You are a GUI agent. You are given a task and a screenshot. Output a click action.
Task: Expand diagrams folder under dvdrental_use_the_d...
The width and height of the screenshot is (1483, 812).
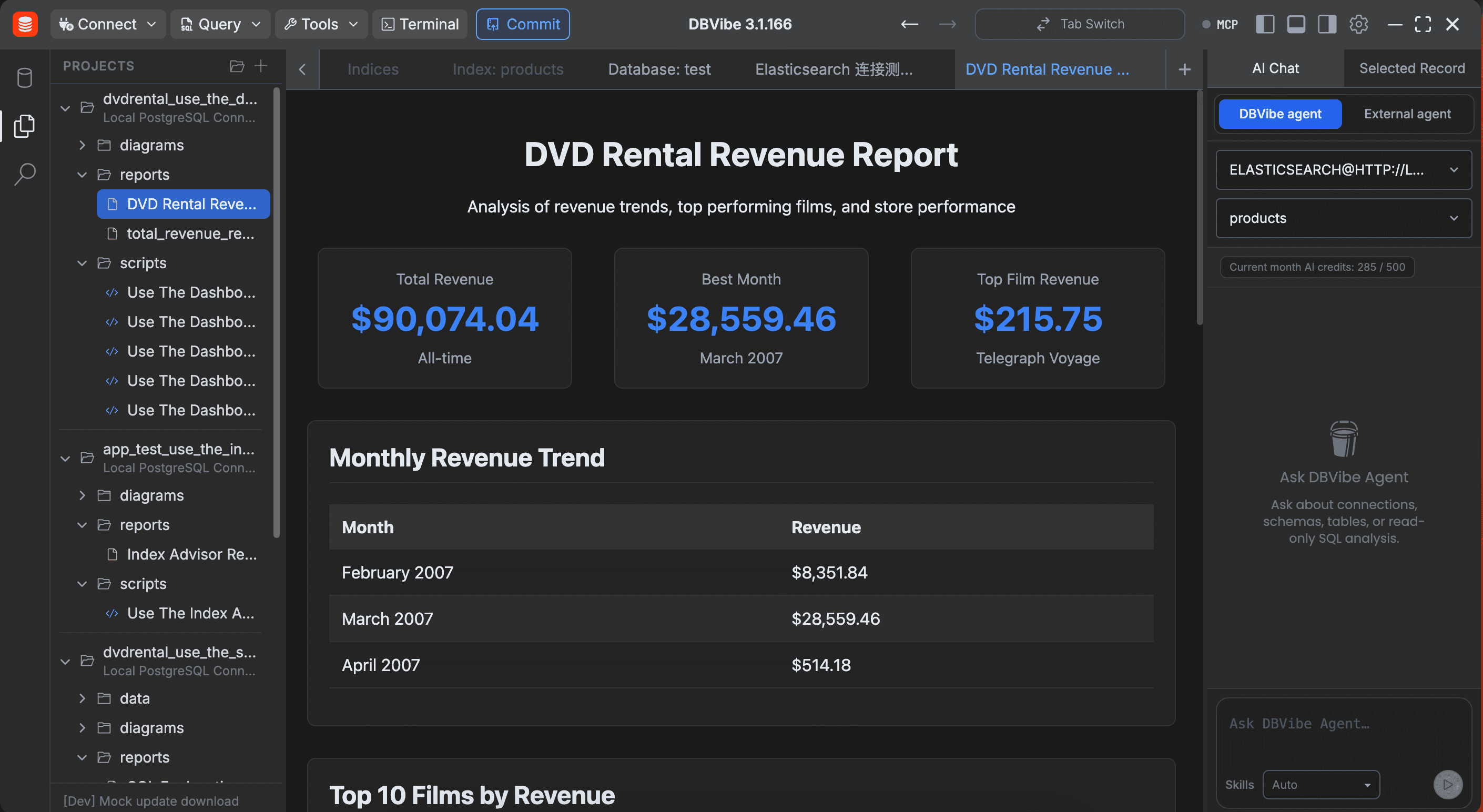(x=83, y=145)
